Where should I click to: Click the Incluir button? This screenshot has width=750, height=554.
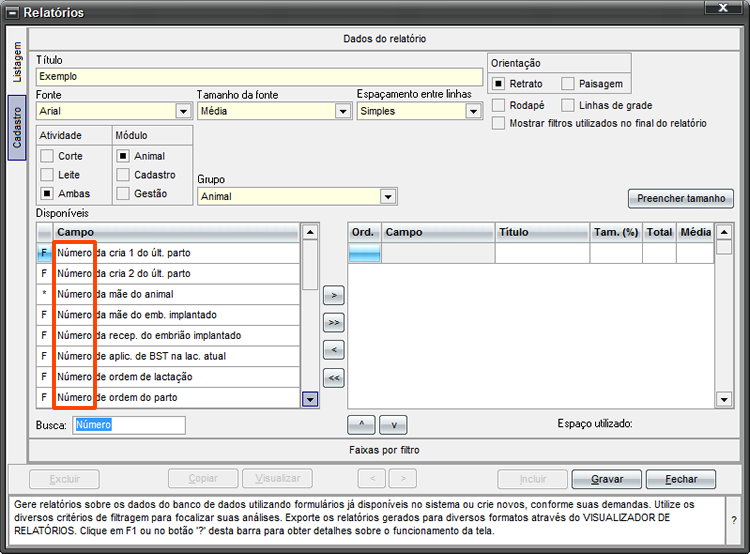click(x=532, y=479)
